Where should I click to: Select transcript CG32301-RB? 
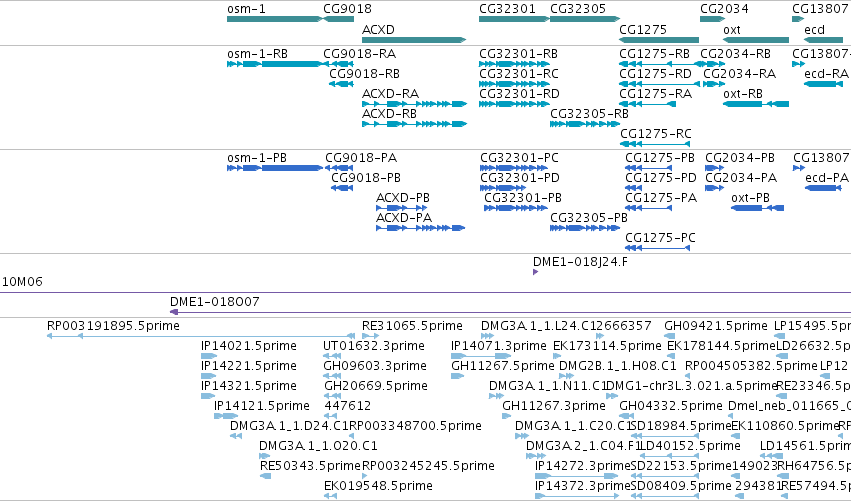[514, 64]
